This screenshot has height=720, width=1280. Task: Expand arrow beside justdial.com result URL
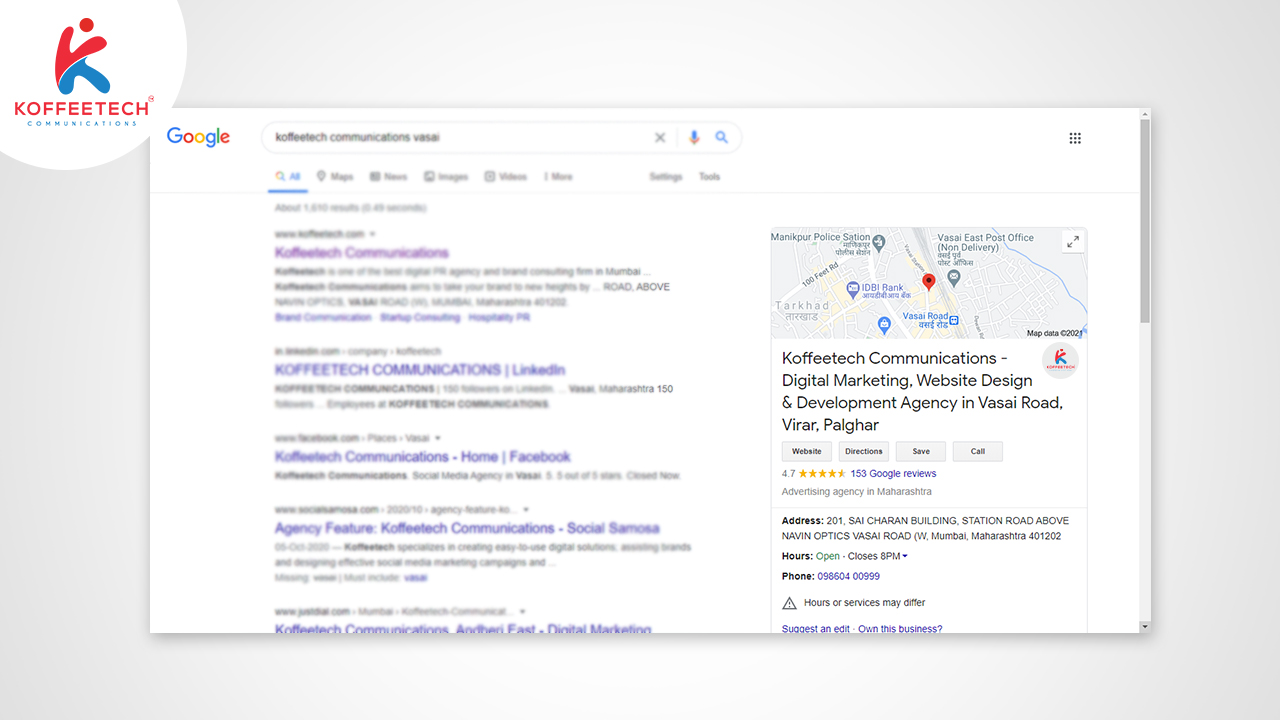coord(522,611)
